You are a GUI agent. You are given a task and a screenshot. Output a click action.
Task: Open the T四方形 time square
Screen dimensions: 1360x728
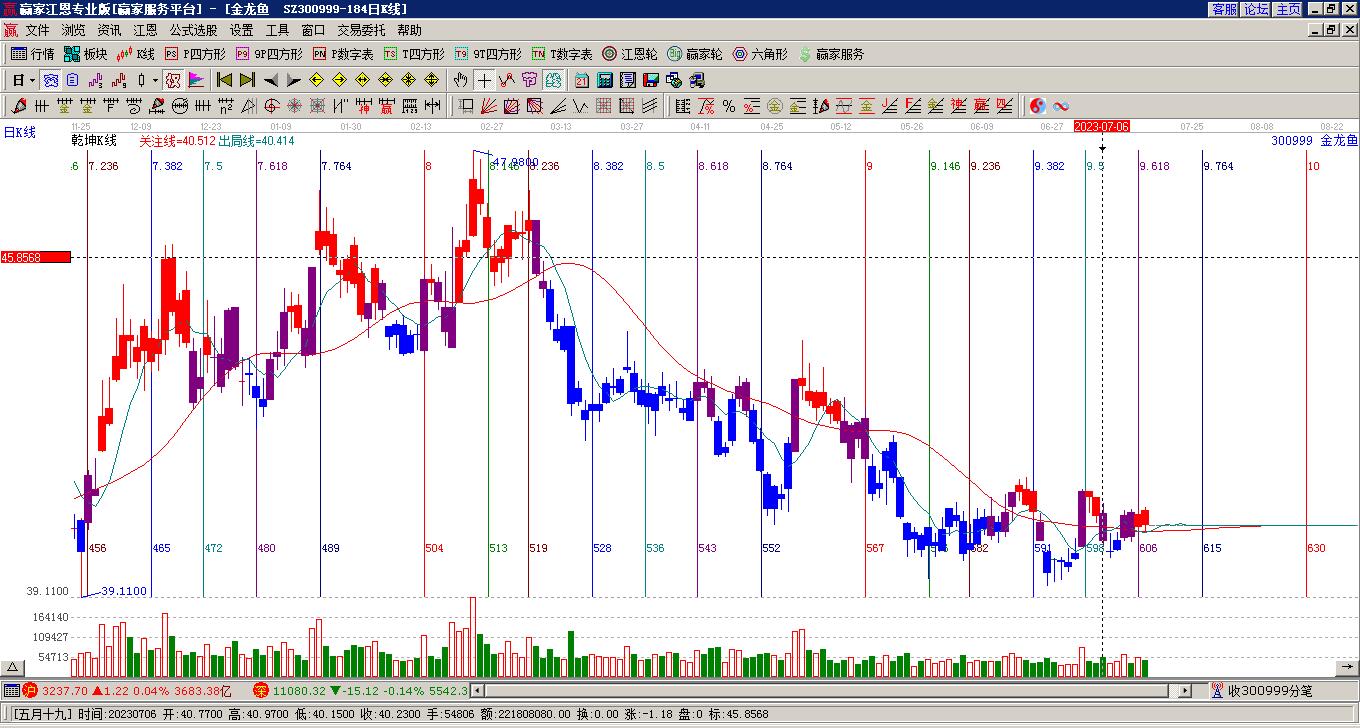coord(414,54)
